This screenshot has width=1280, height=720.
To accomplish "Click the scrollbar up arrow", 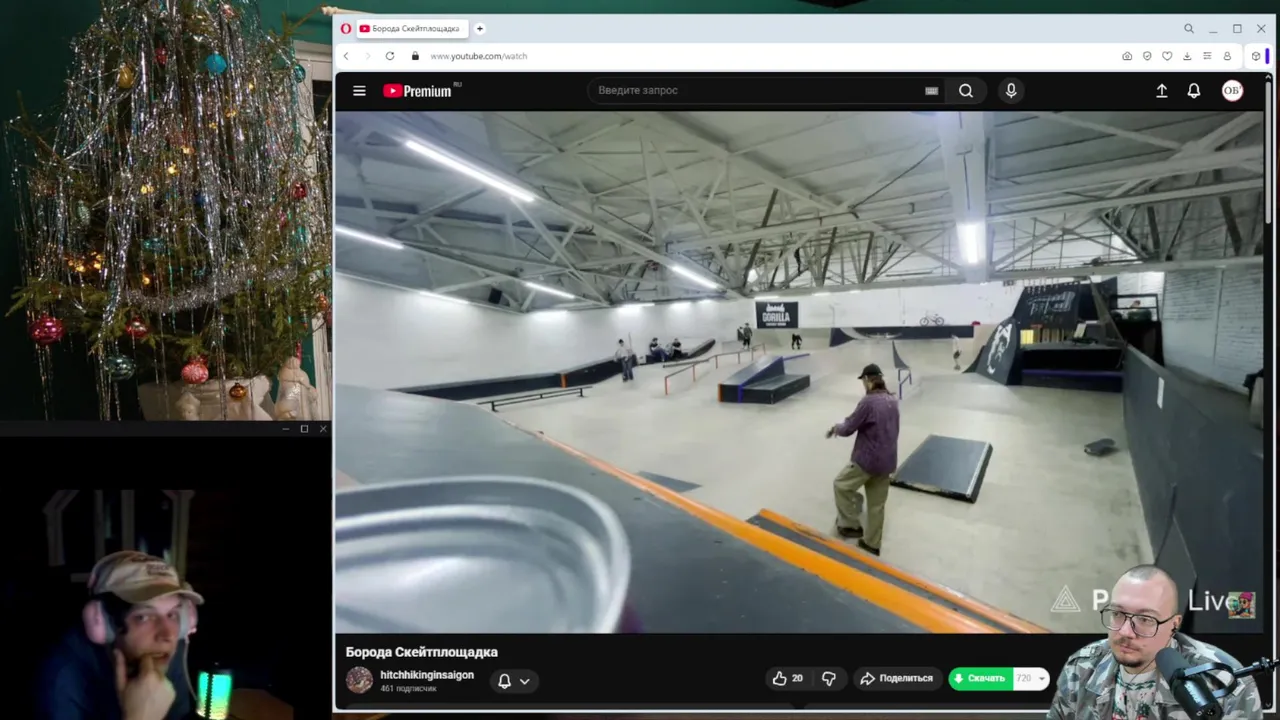I will click(1268, 77).
